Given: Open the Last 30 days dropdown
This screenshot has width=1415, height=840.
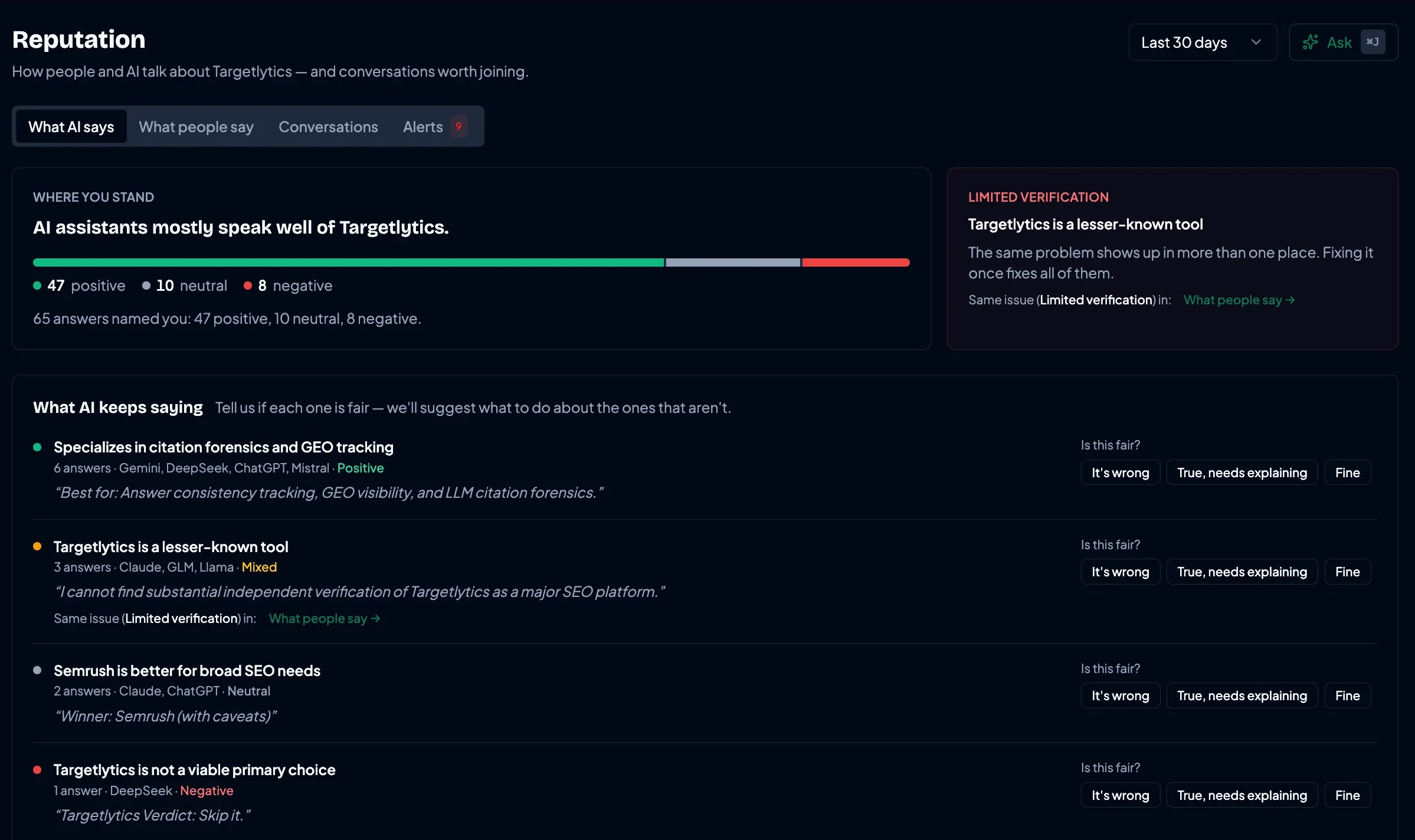Looking at the screenshot, I should point(1202,42).
